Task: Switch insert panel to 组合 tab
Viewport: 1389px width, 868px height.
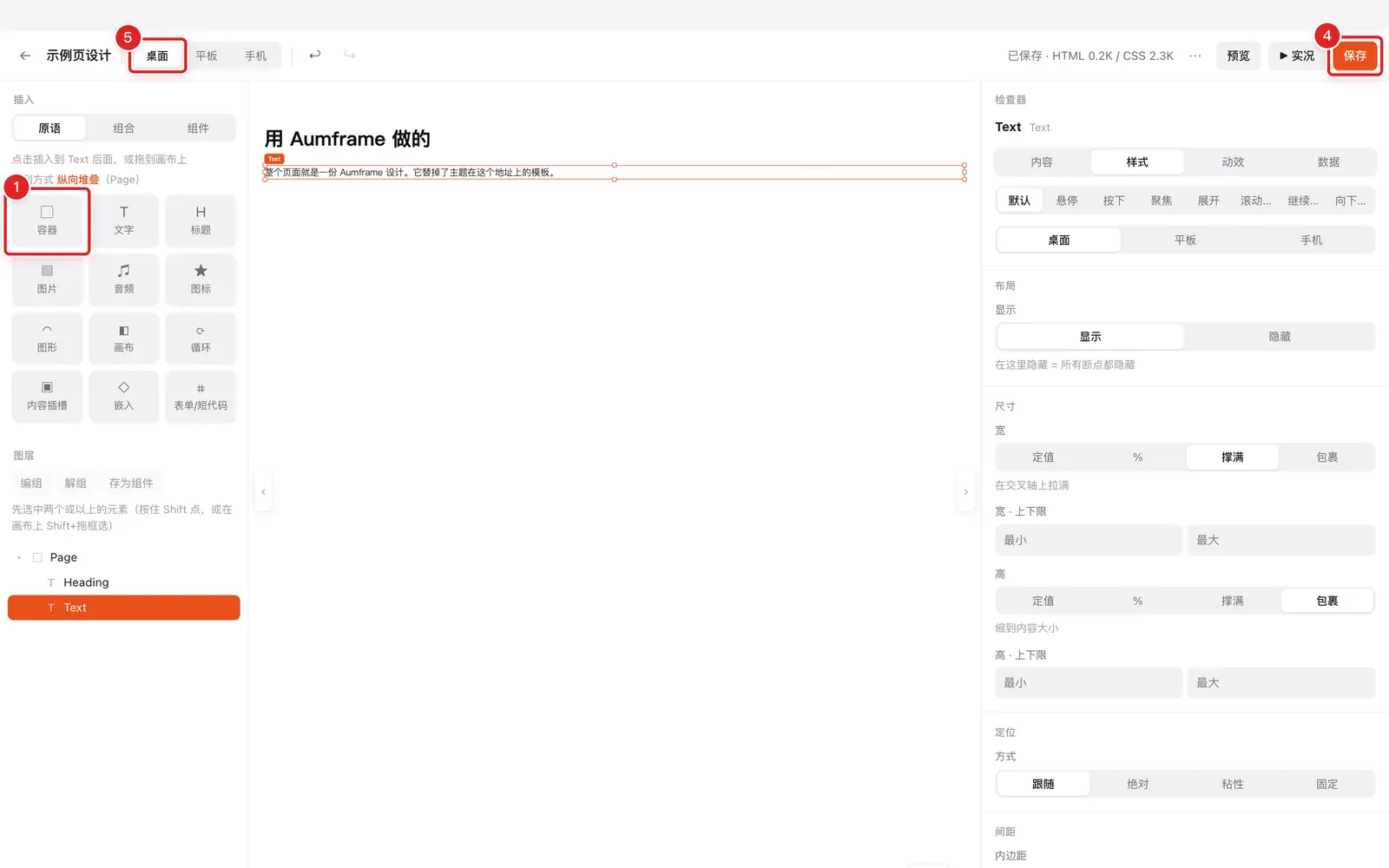Action: coord(124,128)
